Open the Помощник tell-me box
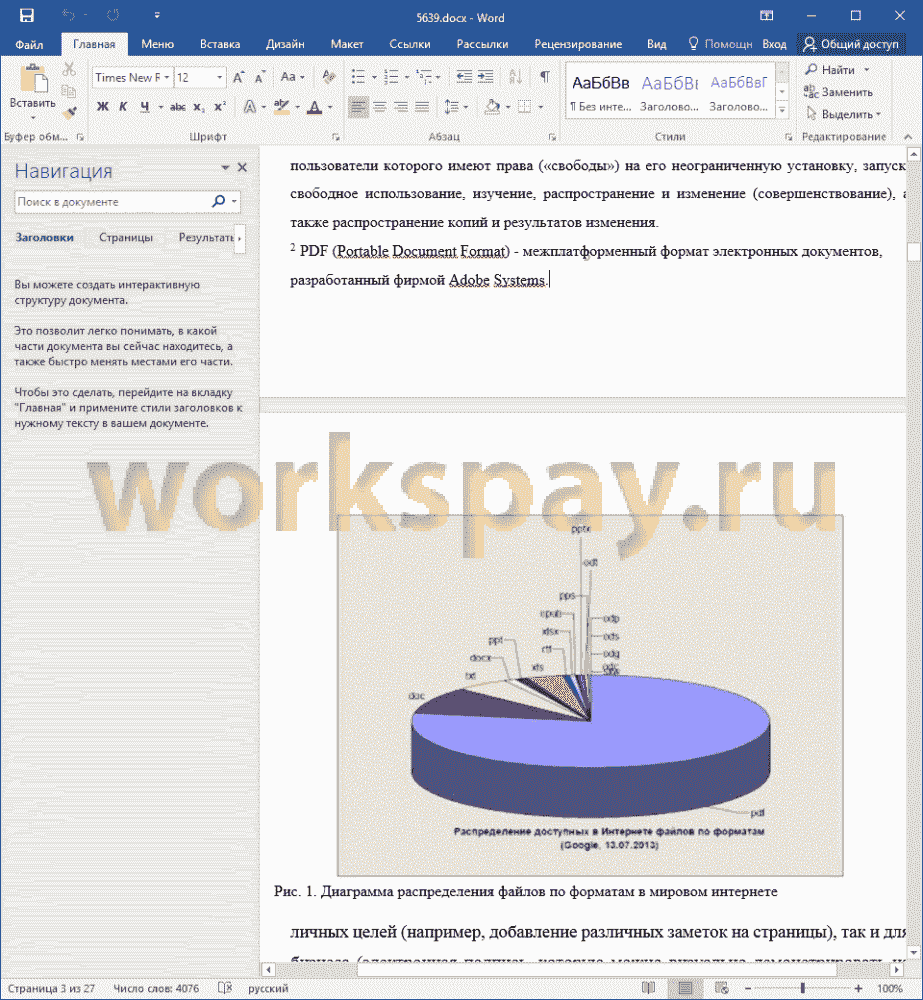Viewport: 923px width, 1000px height. point(721,44)
